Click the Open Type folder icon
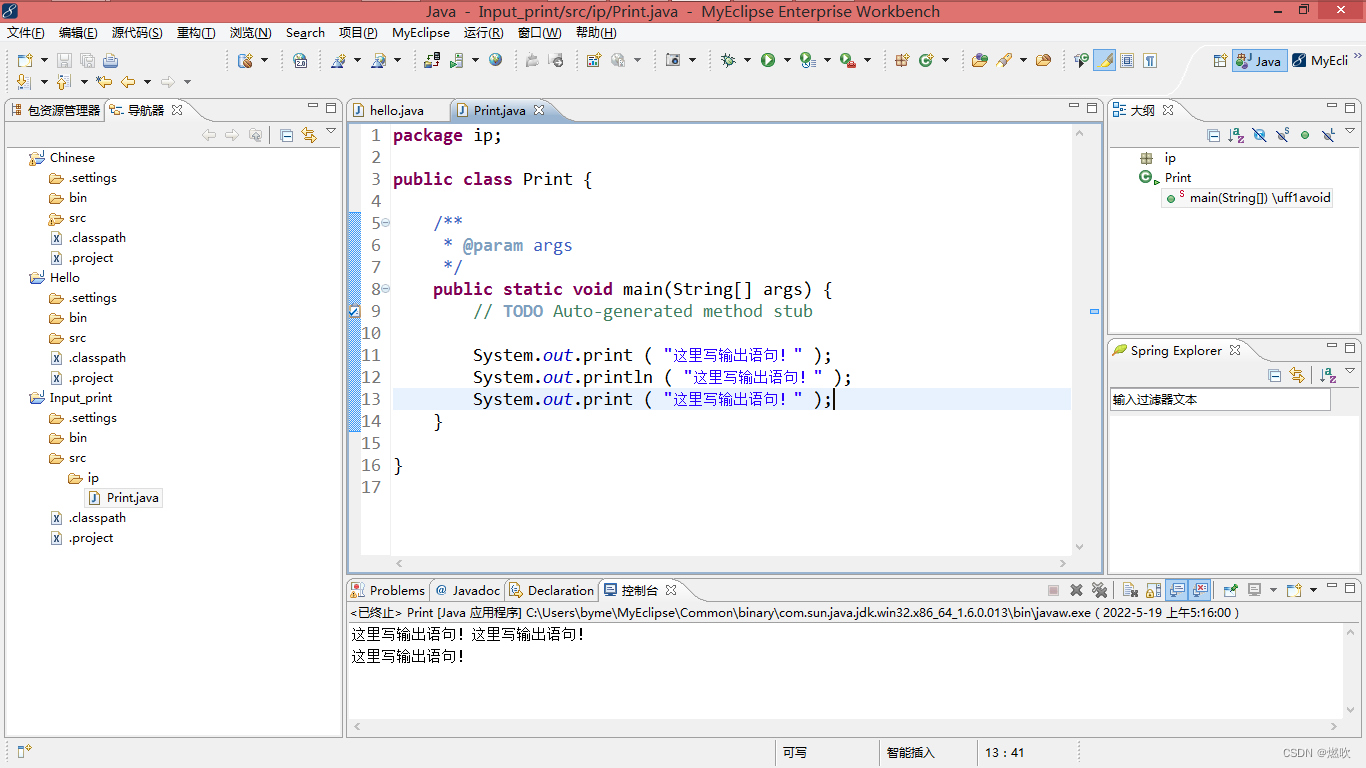Viewport: 1366px width, 768px height. 980,60
